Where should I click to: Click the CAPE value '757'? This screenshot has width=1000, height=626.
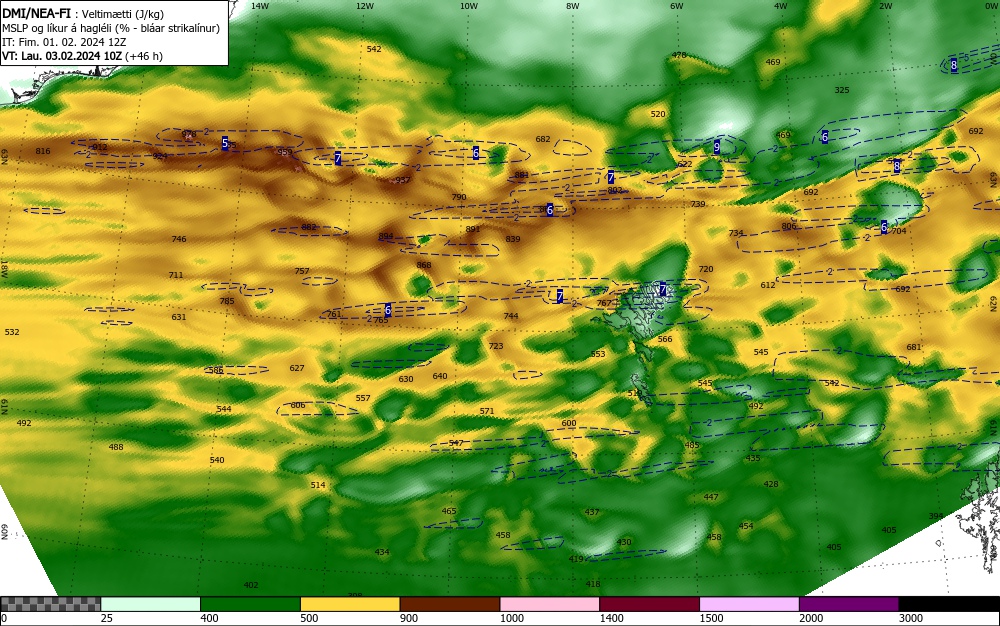pos(302,272)
